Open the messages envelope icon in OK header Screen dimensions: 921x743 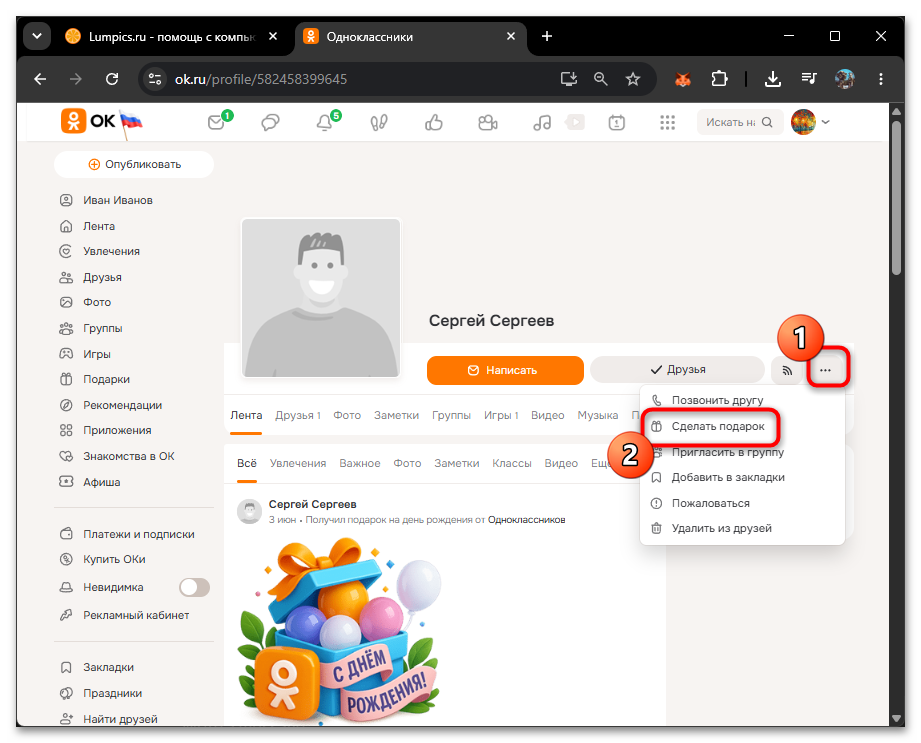216,122
